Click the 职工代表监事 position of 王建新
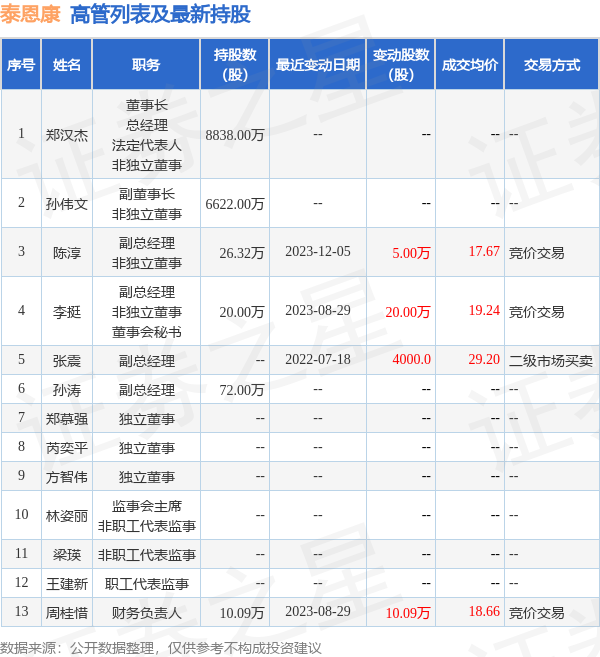This screenshot has height=657, width=600. pyautogui.click(x=146, y=584)
